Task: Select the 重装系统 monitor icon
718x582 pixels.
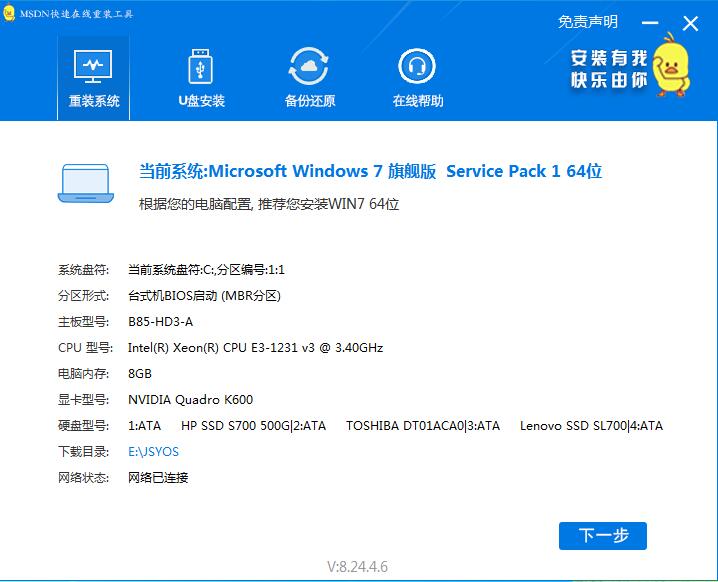Action: [93, 66]
